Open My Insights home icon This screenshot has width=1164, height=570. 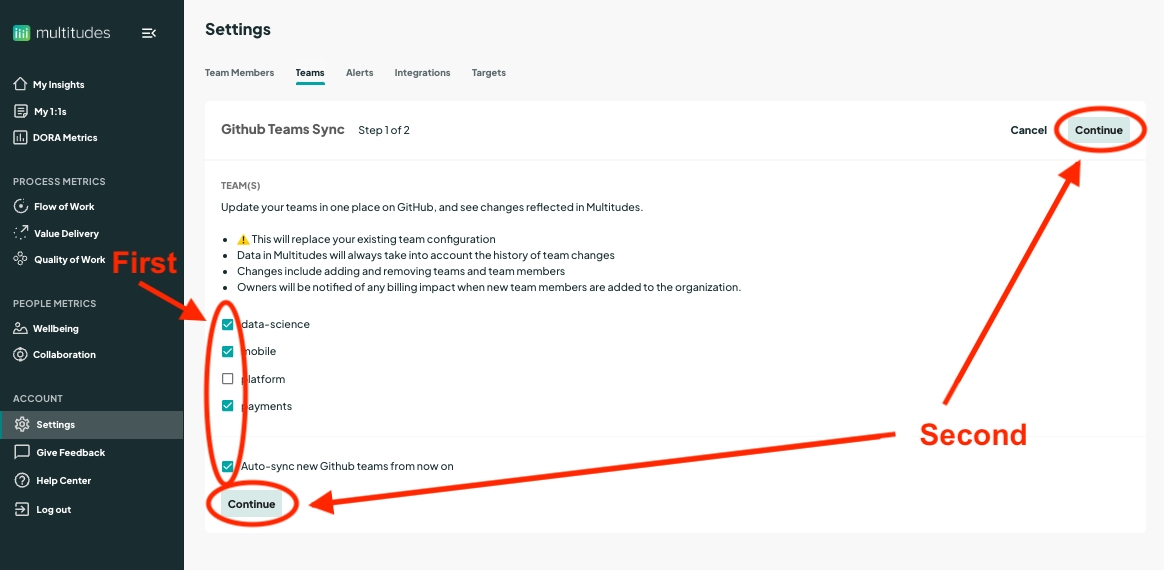20,85
